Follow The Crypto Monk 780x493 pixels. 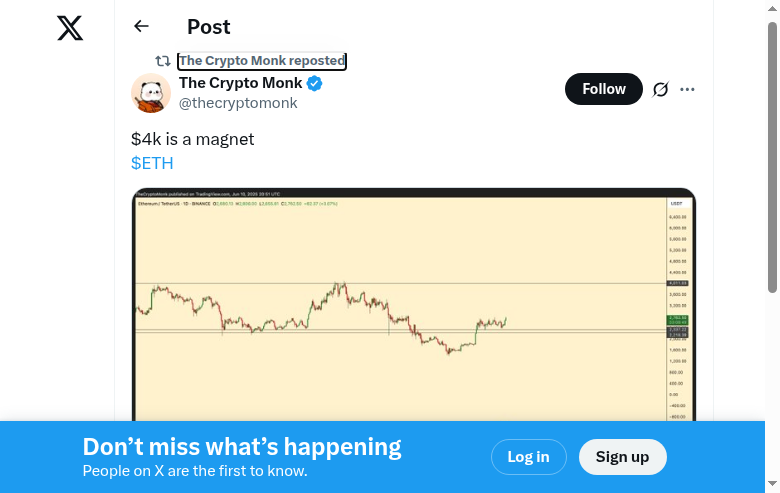point(603,89)
